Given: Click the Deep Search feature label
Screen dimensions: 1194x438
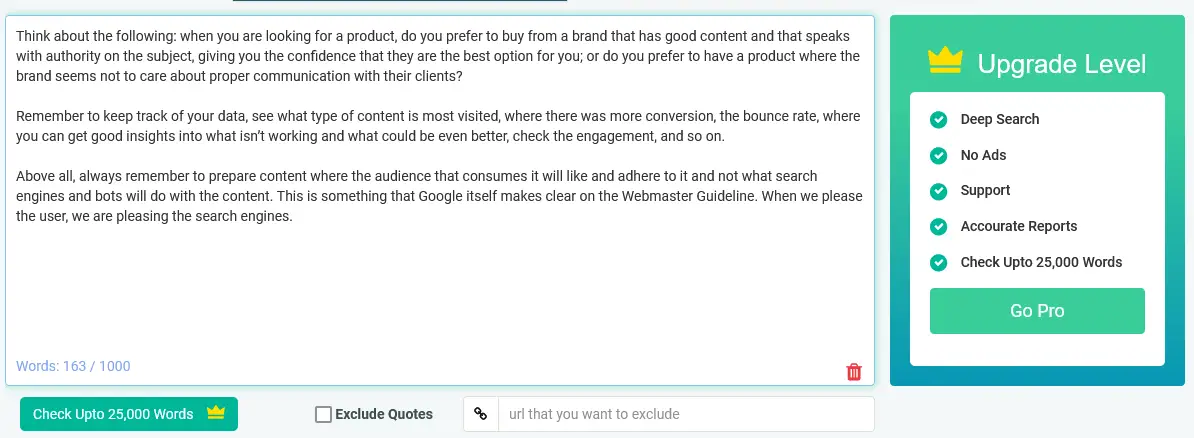Looking at the screenshot, I should point(1000,120).
